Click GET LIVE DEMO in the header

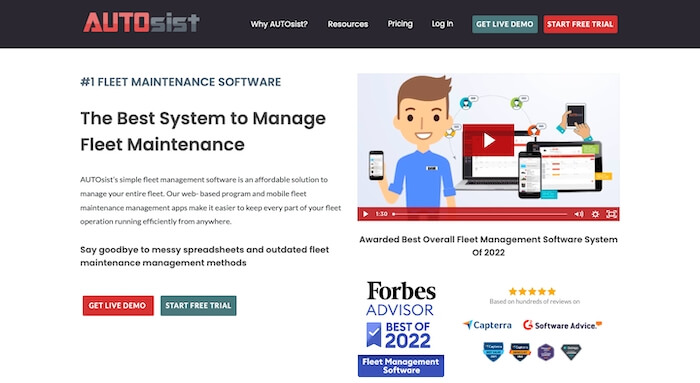(504, 24)
